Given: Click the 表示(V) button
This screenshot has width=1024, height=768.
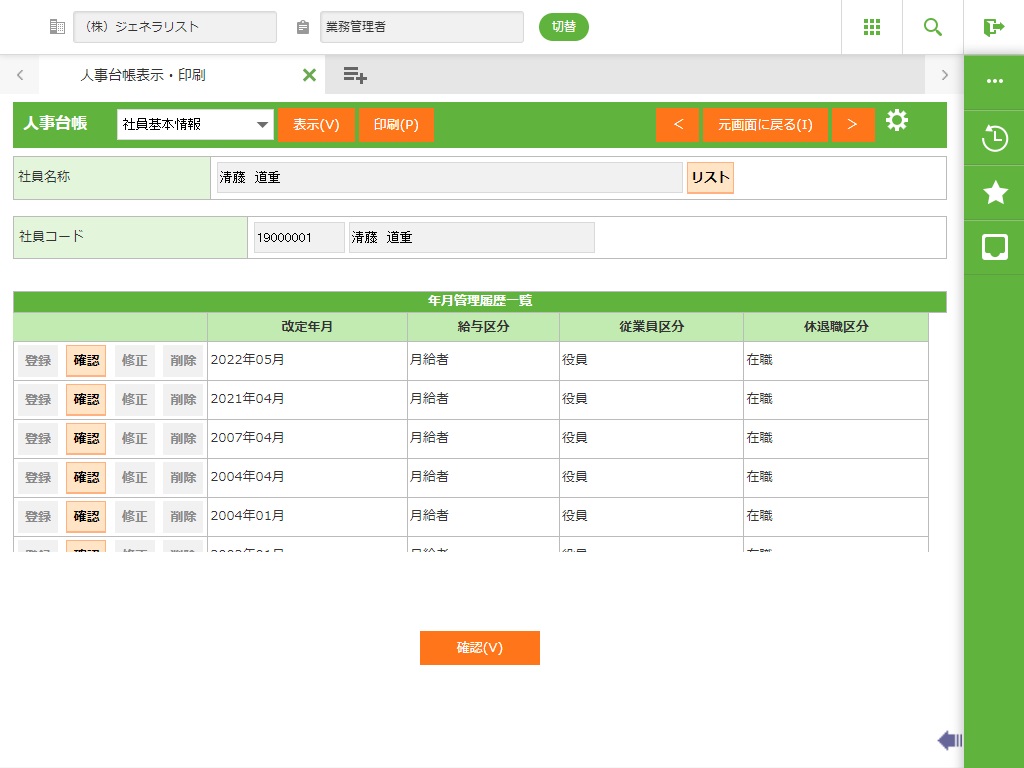Looking at the screenshot, I should pyautogui.click(x=316, y=125).
